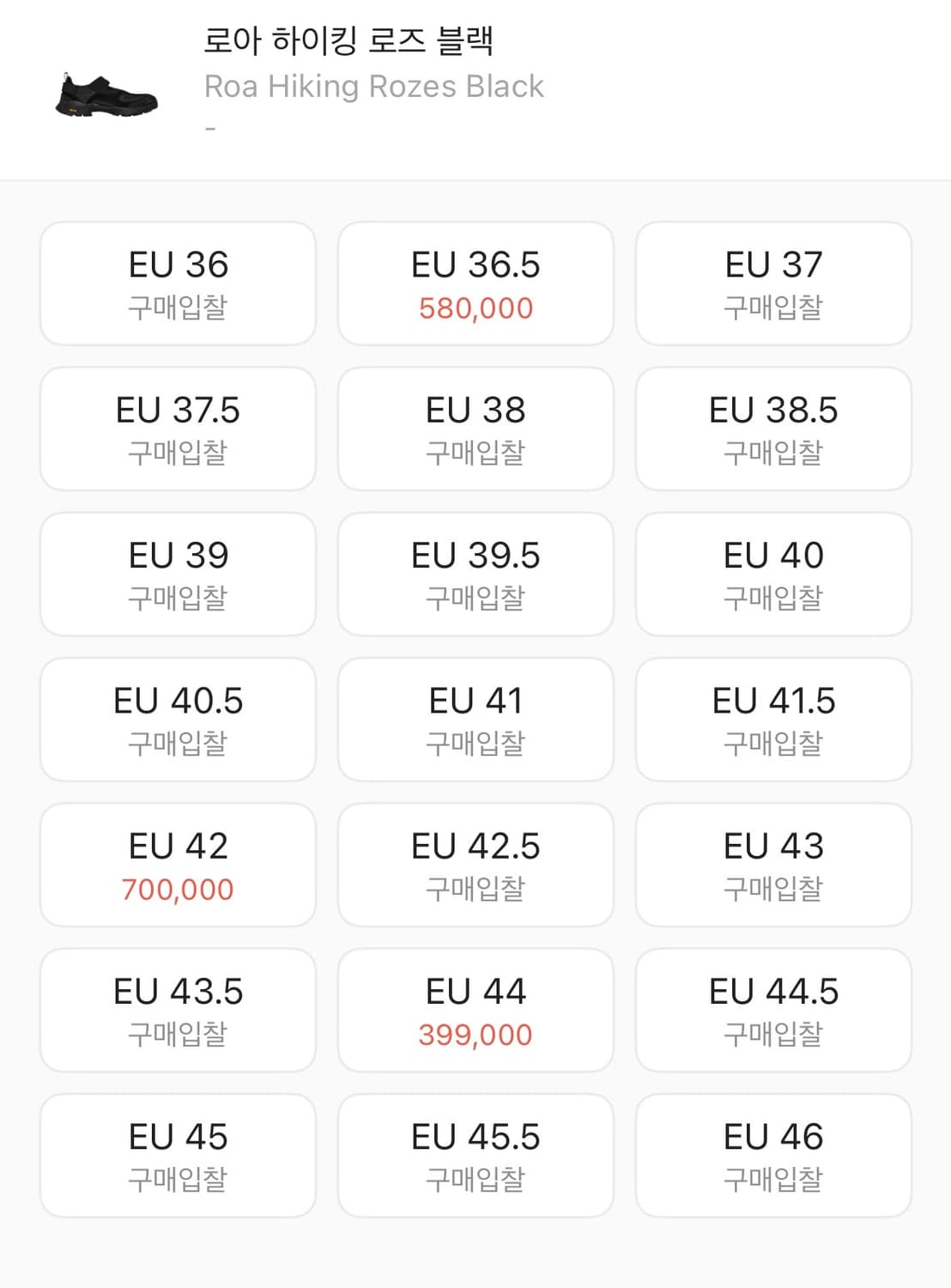Pick the EU 37.5 size box
This screenshot has height=1288, width=951.
[x=178, y=428]
